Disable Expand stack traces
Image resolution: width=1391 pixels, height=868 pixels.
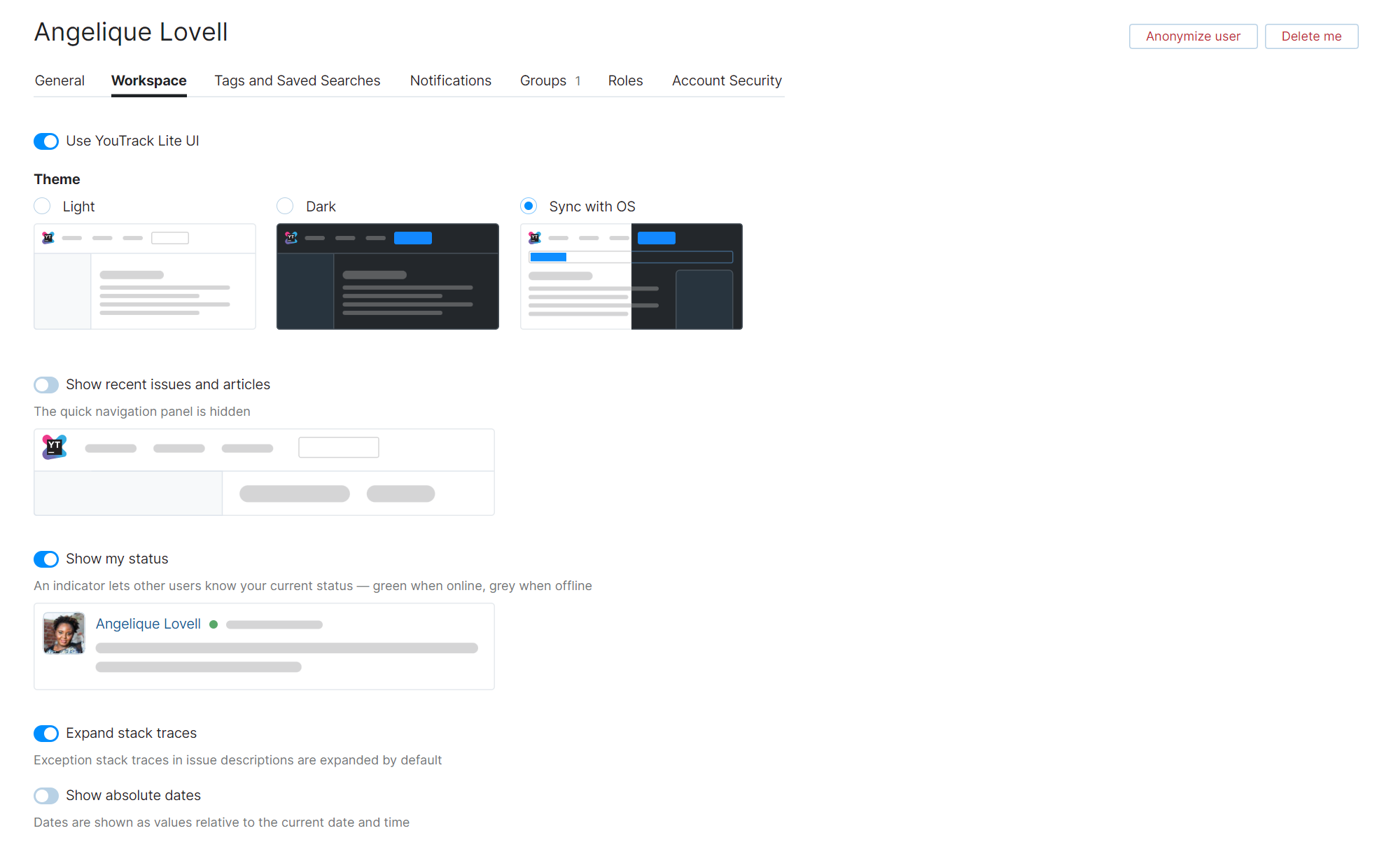pos(46,733)
